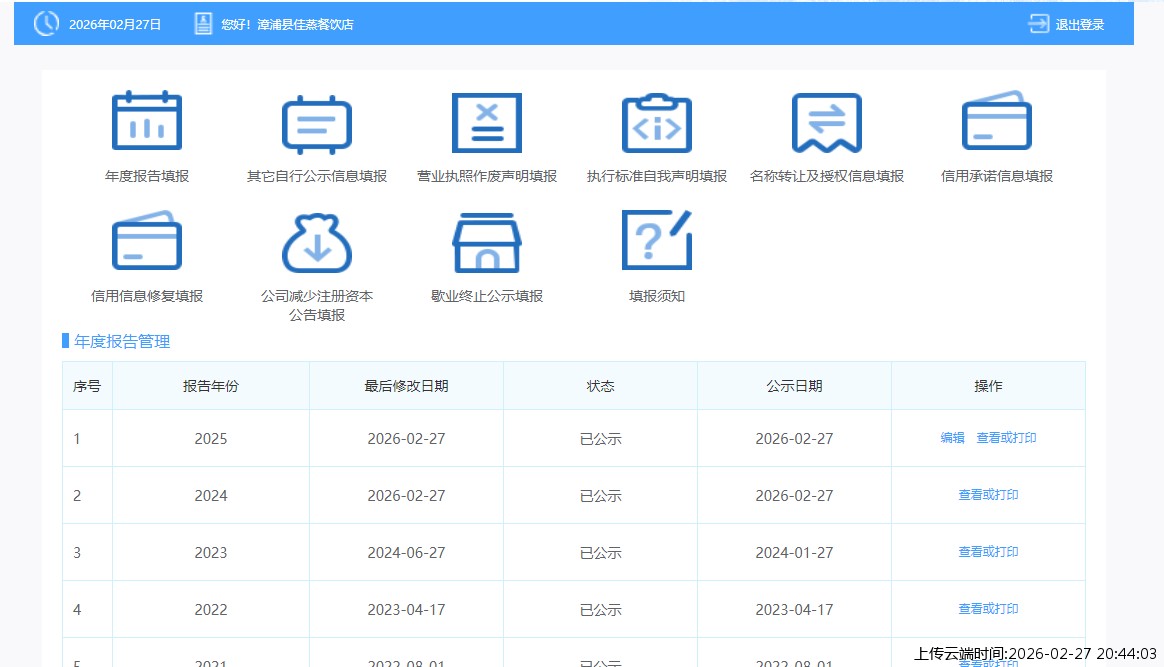Click the 最后修改日期 column header

click(x=407, y=386)
